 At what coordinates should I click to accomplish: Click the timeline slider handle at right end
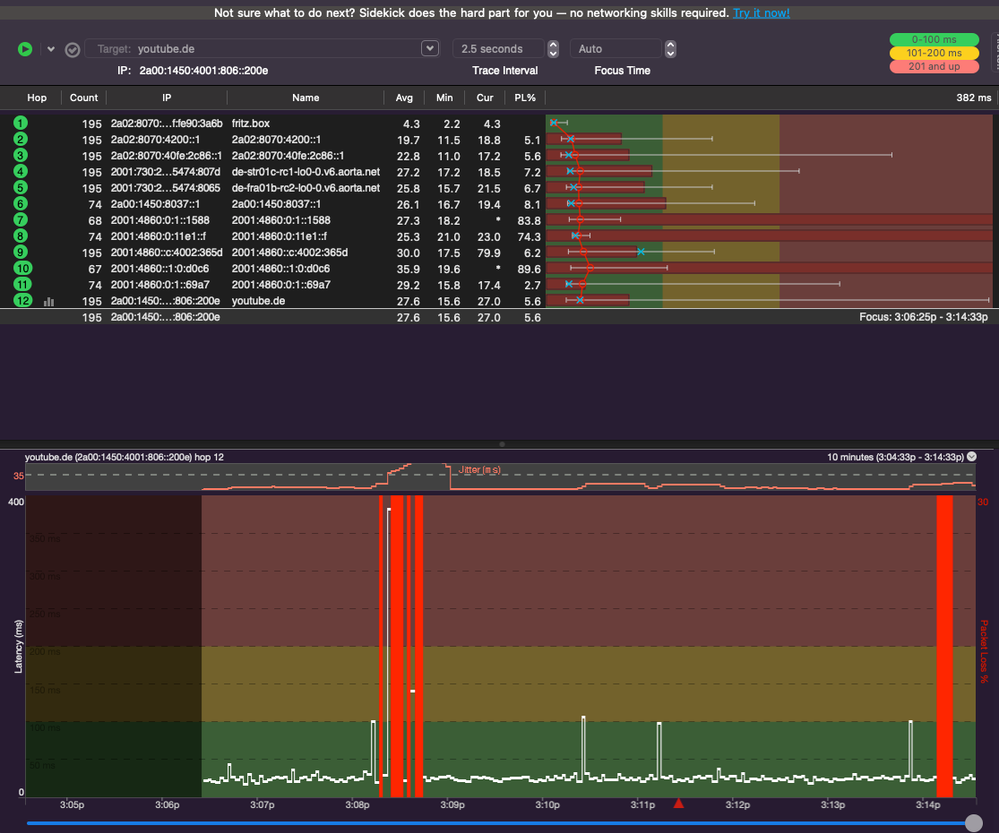pyautogui.click(x=973, y=822)
